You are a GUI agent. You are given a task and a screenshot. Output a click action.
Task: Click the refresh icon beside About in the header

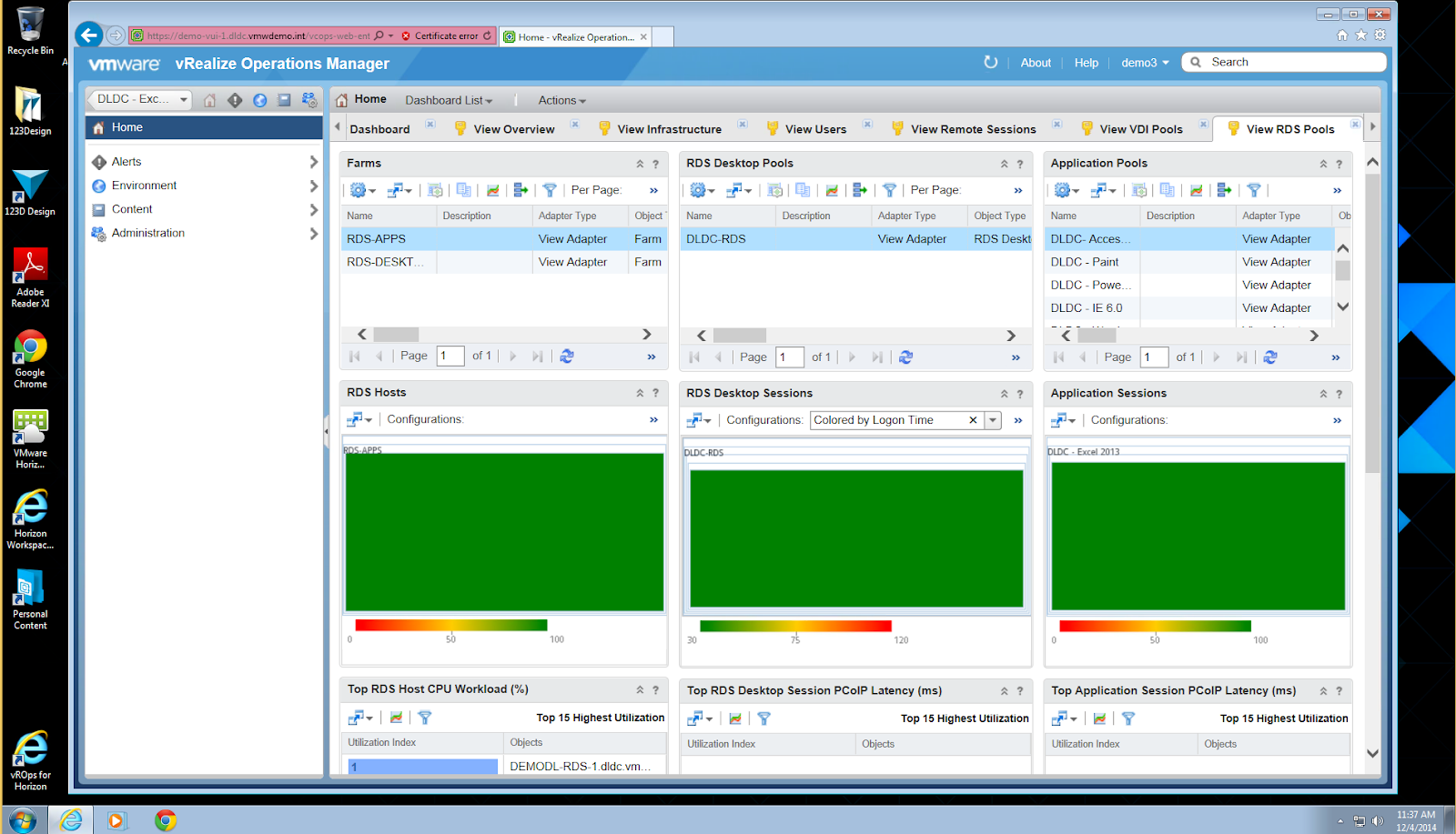991,62
